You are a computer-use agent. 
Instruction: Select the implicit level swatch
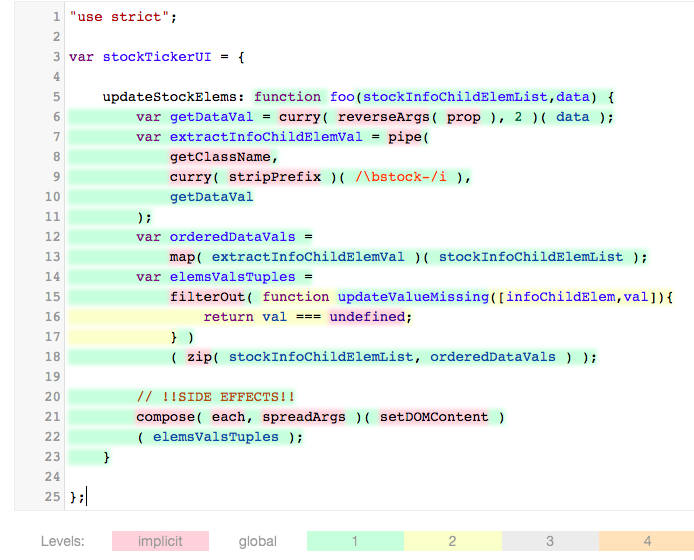(160, 541)
